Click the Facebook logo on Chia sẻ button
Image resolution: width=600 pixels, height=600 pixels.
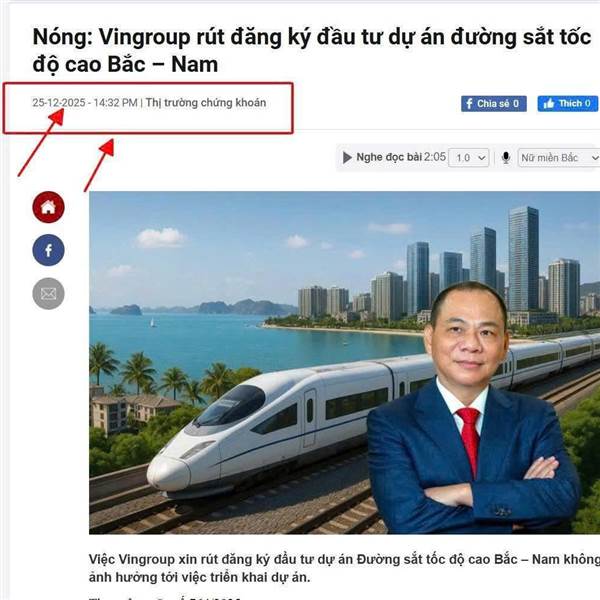pyautogui.click(x=469, y=104)
